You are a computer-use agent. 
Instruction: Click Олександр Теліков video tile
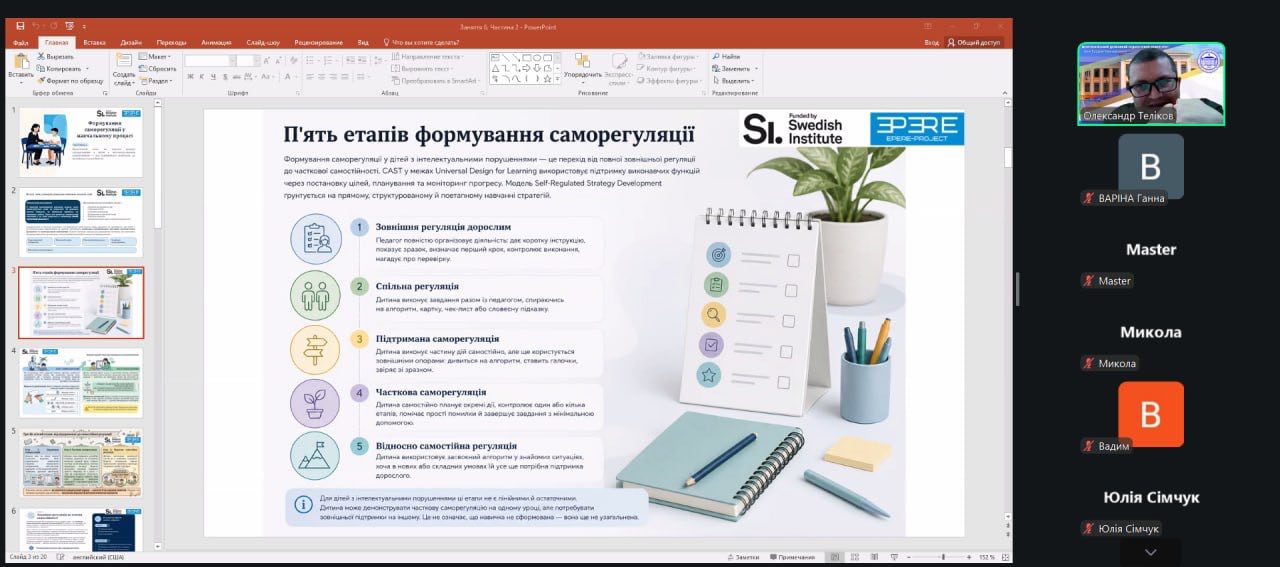(1151, 84)
